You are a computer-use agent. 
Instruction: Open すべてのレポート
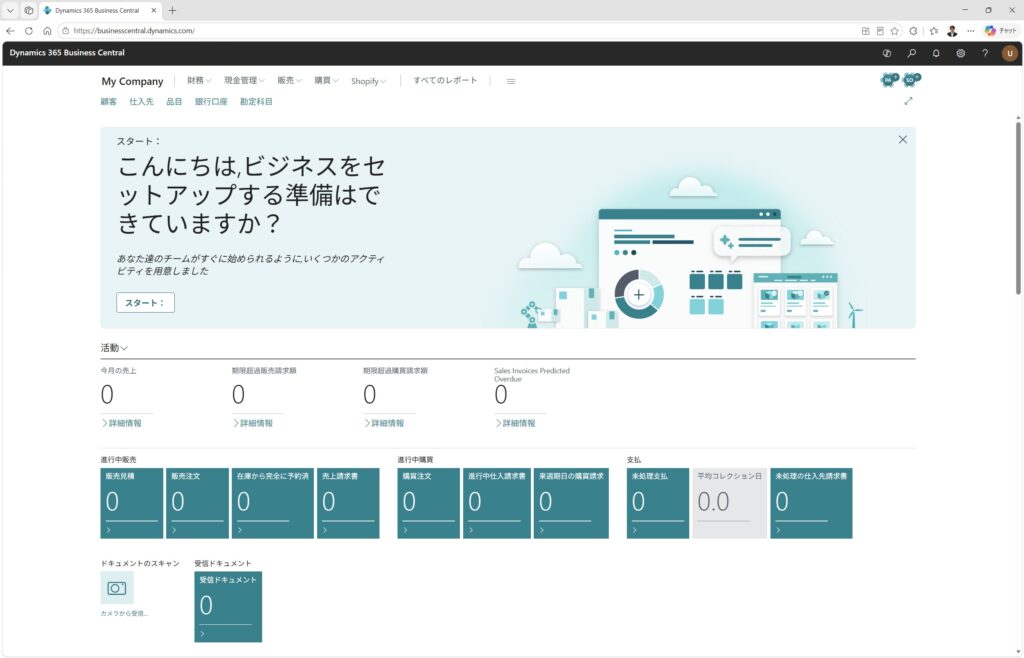coord(445,80)
